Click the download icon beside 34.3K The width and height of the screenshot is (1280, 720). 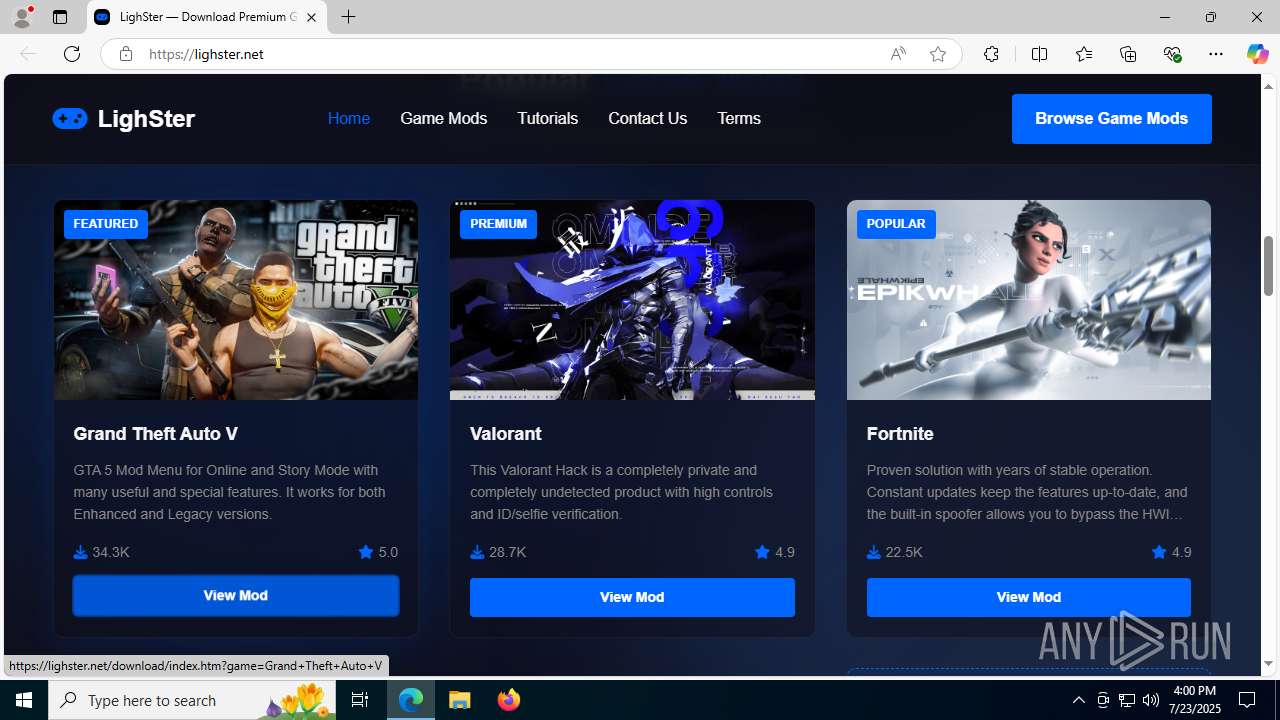pos(80,552)
